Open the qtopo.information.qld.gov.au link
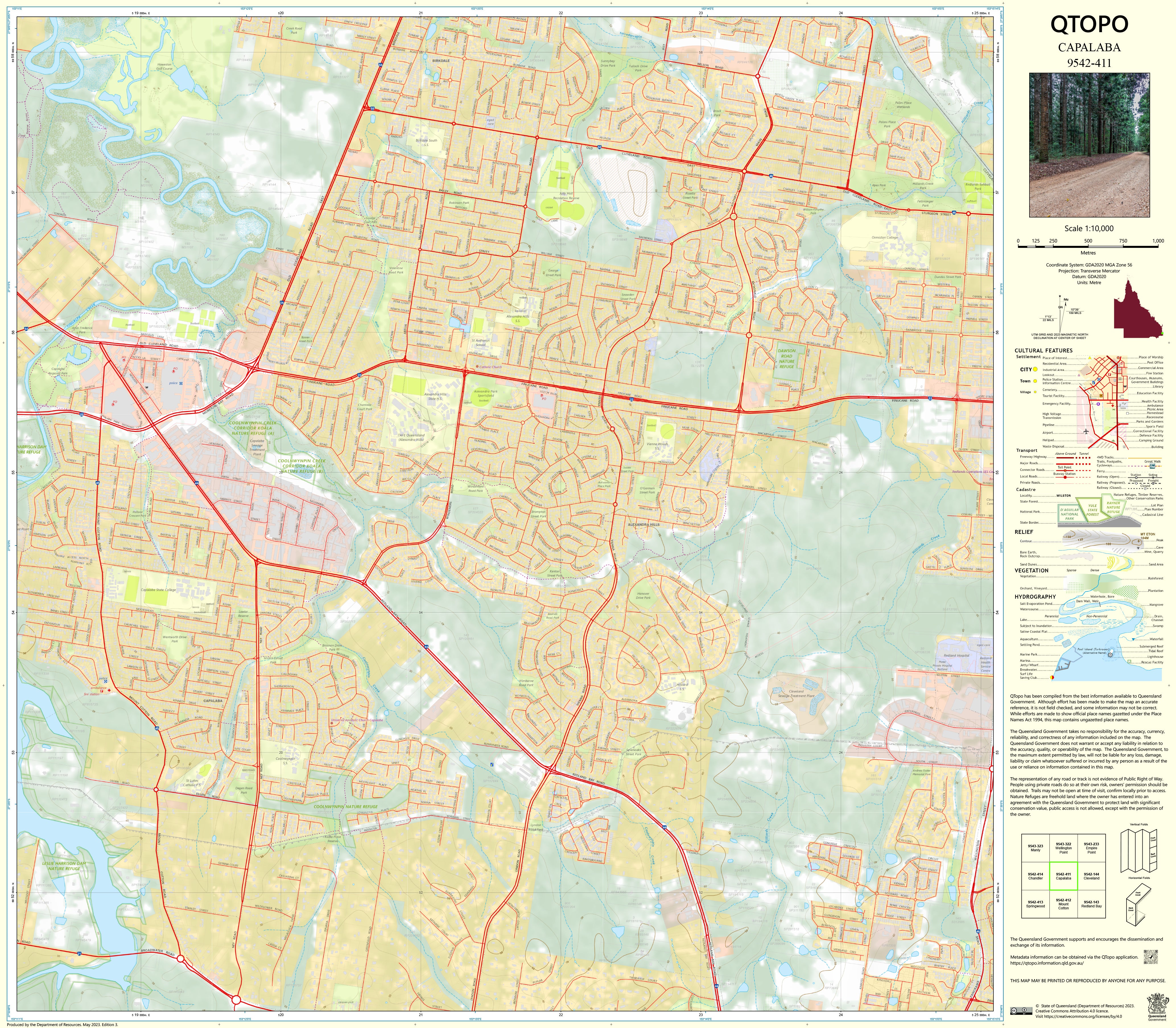Viewport: 1176px width, 1028px height. coord(1047,963)
